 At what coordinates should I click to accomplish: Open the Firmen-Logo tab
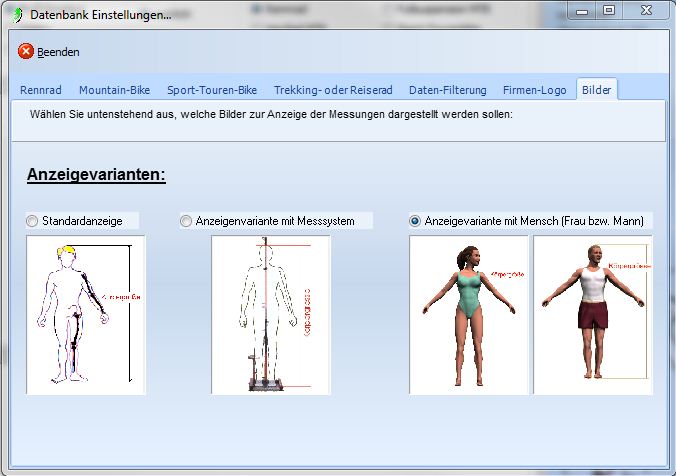click(x=535, y=89)
